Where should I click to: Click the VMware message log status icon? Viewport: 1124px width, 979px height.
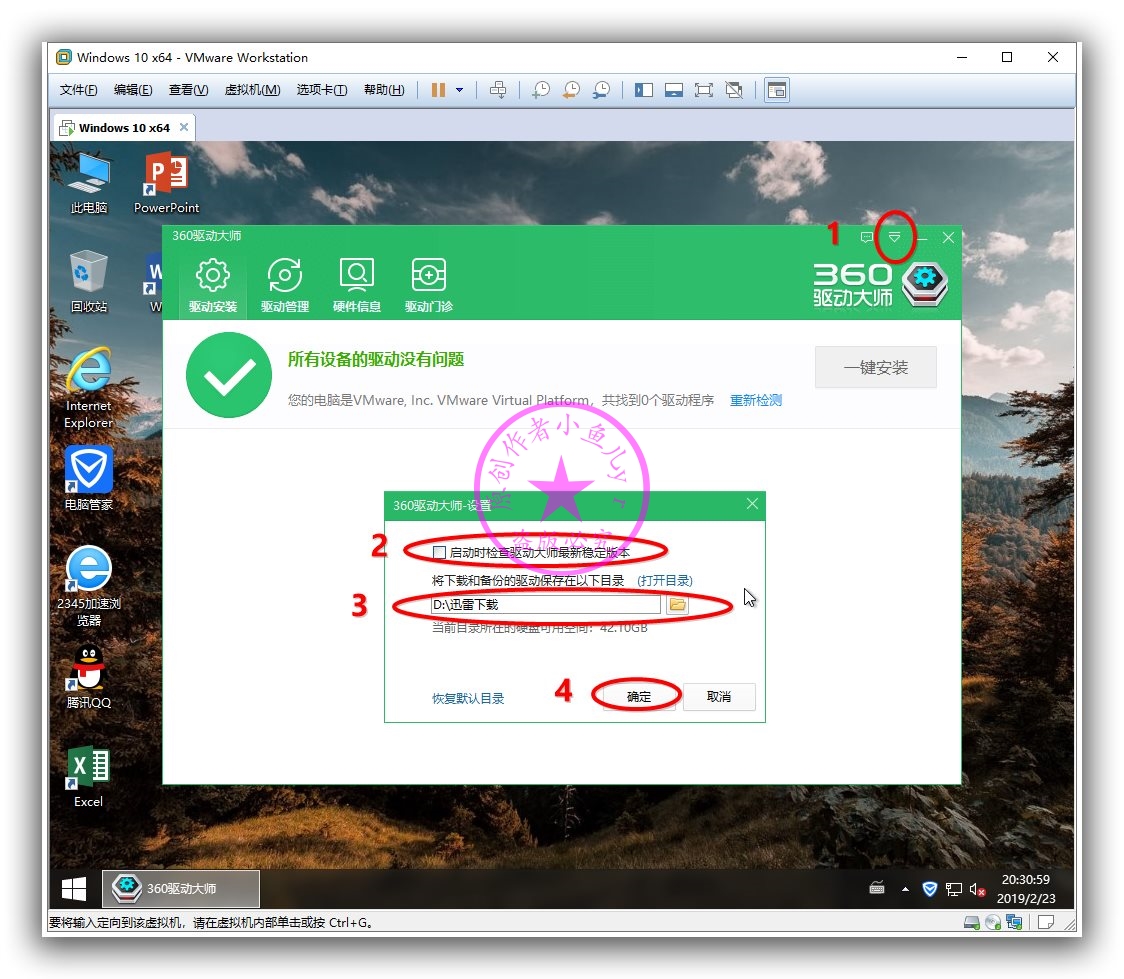[x=1046, y=922]
